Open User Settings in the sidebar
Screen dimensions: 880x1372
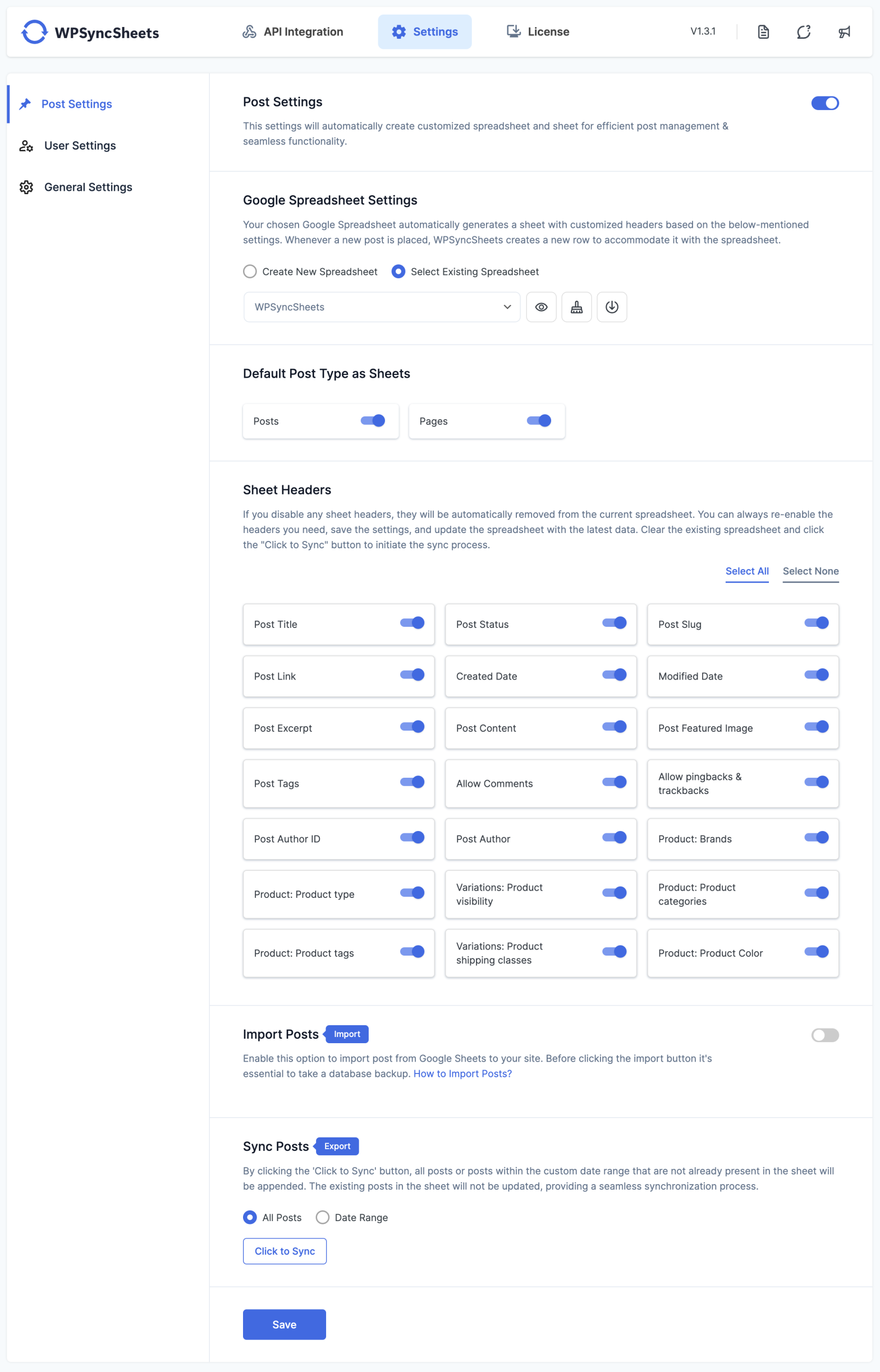[x=80, y=146]
